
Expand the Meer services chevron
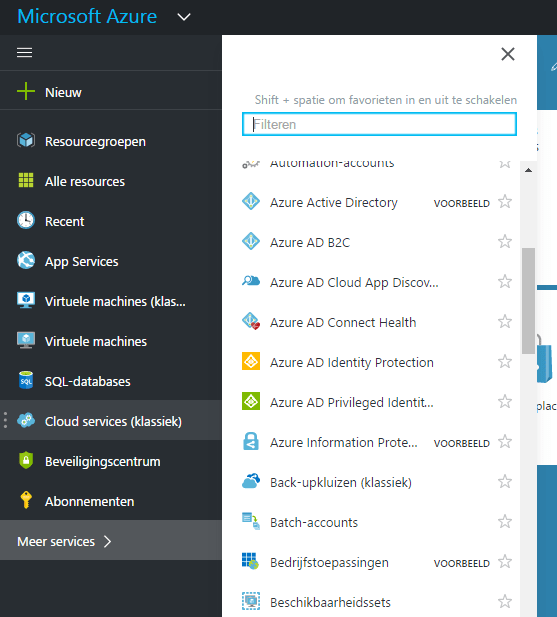pyautogui.click(x=107, y=541)
